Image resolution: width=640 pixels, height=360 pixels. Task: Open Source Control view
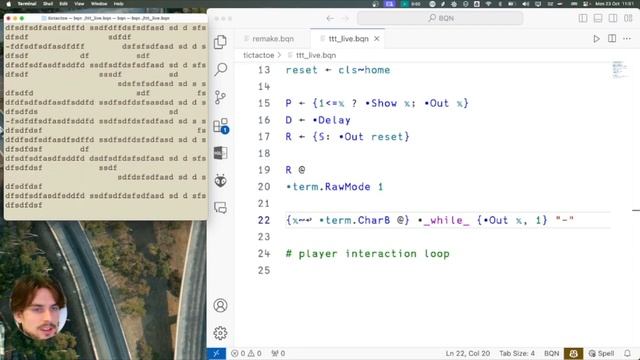(x=220, y=97)
